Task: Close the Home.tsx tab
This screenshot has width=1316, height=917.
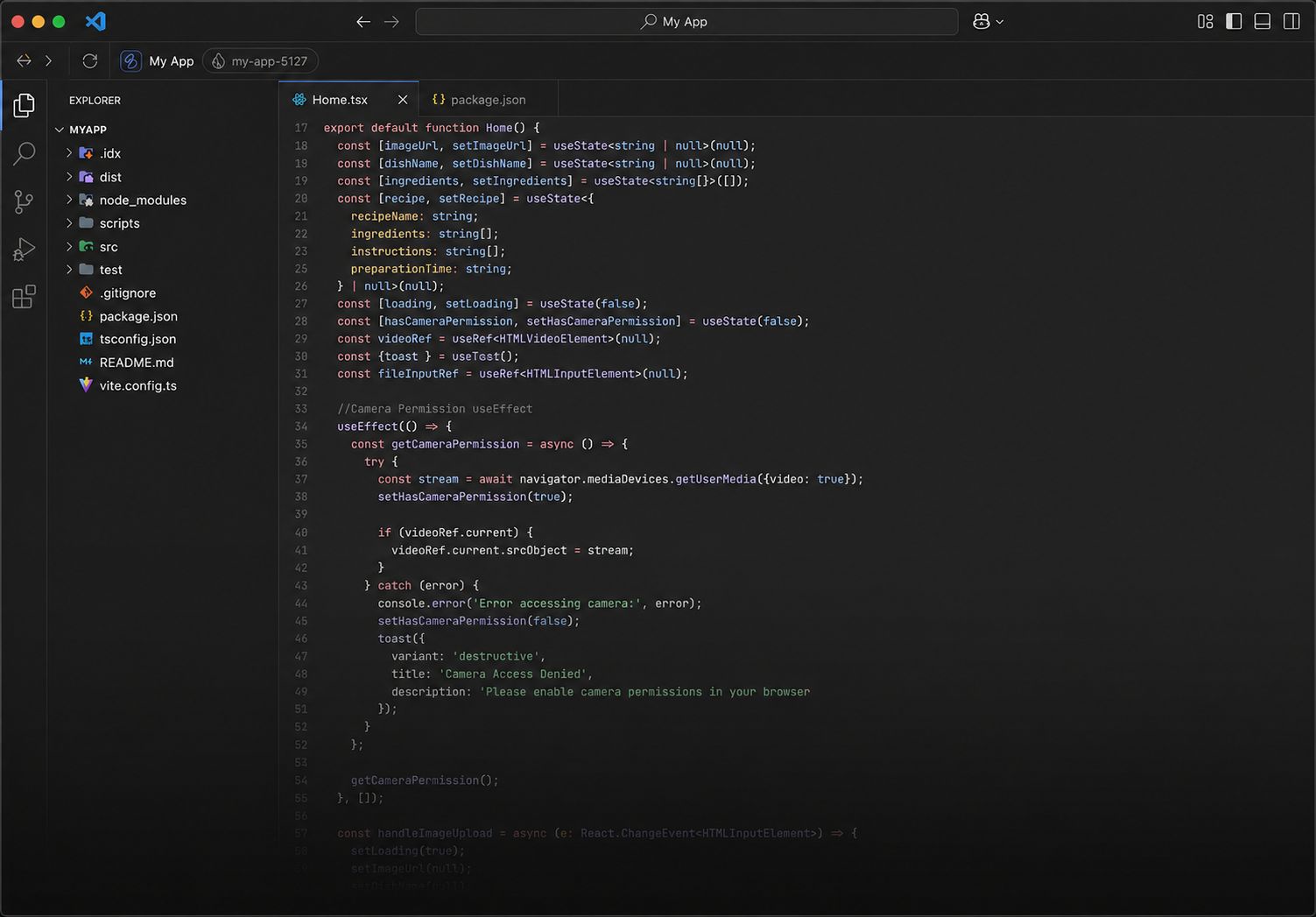Action: 403,100
